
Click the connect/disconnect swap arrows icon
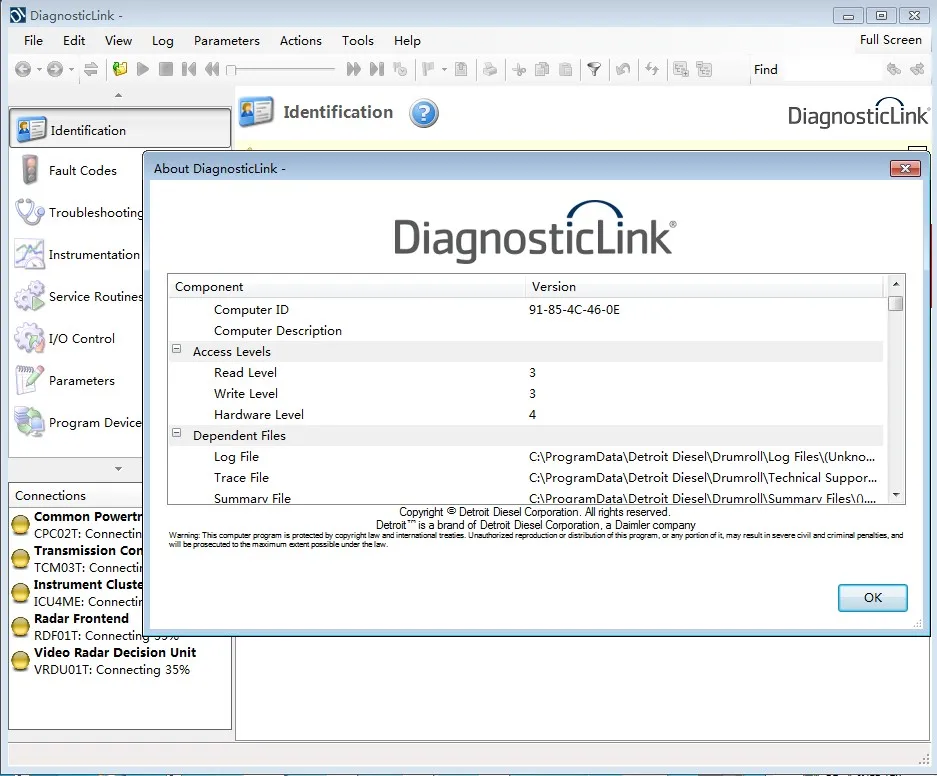click(x=91, y=69)
